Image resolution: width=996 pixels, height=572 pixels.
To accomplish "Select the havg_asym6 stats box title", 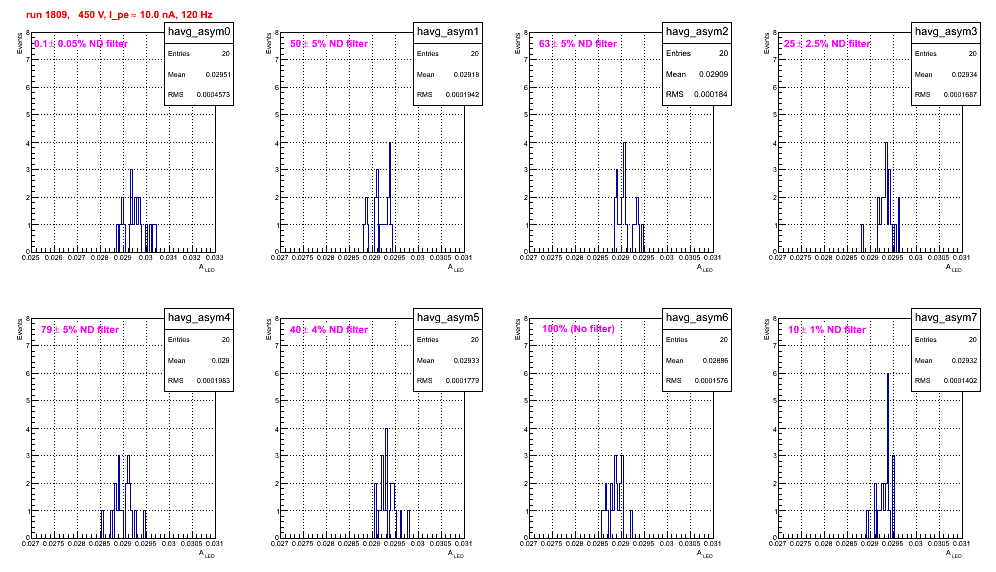I will pyautogui.click(x=697, y=318).
